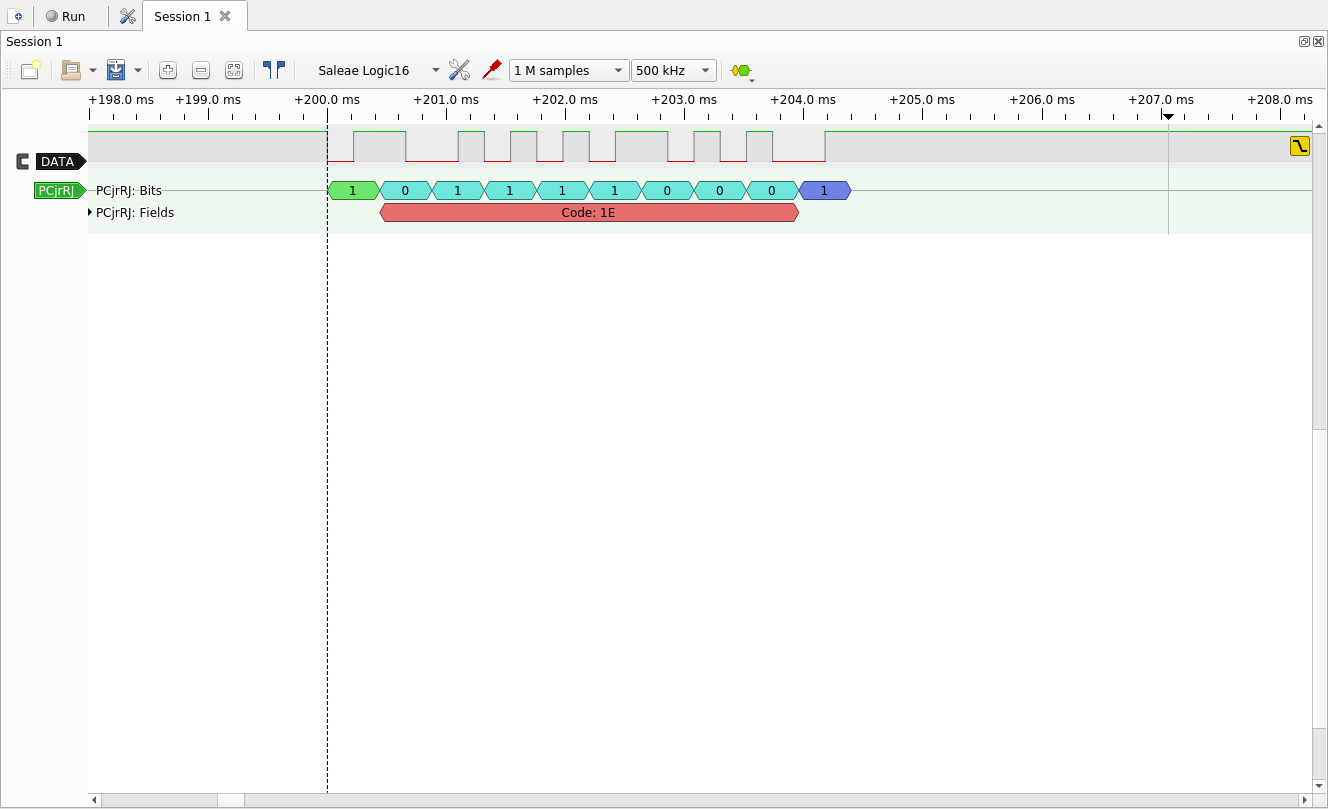1328x809 pixels.
Task: Configure channels with the red probe icon
Action: click(491, 70)
